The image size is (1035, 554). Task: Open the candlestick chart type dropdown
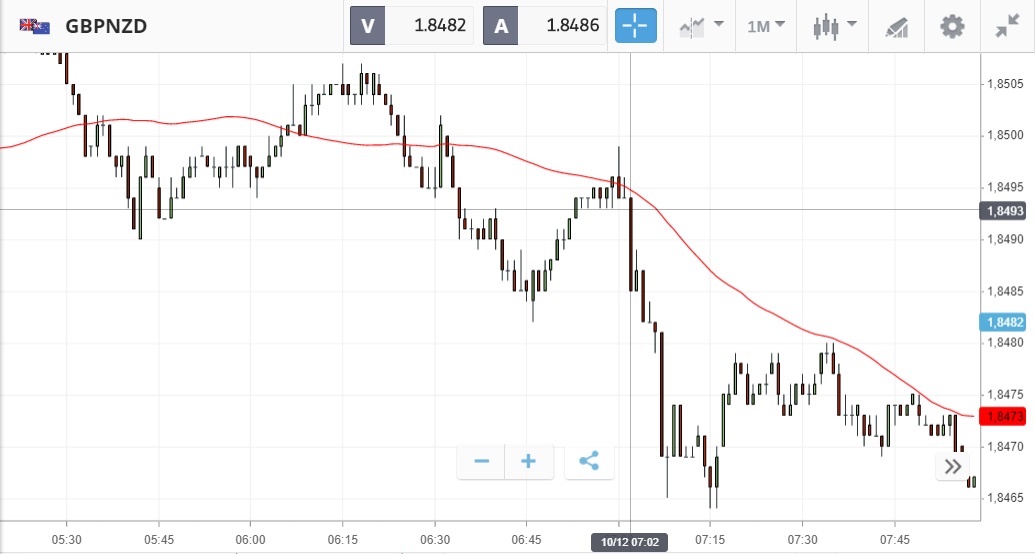pyautogui.click(x=835, y=26)
